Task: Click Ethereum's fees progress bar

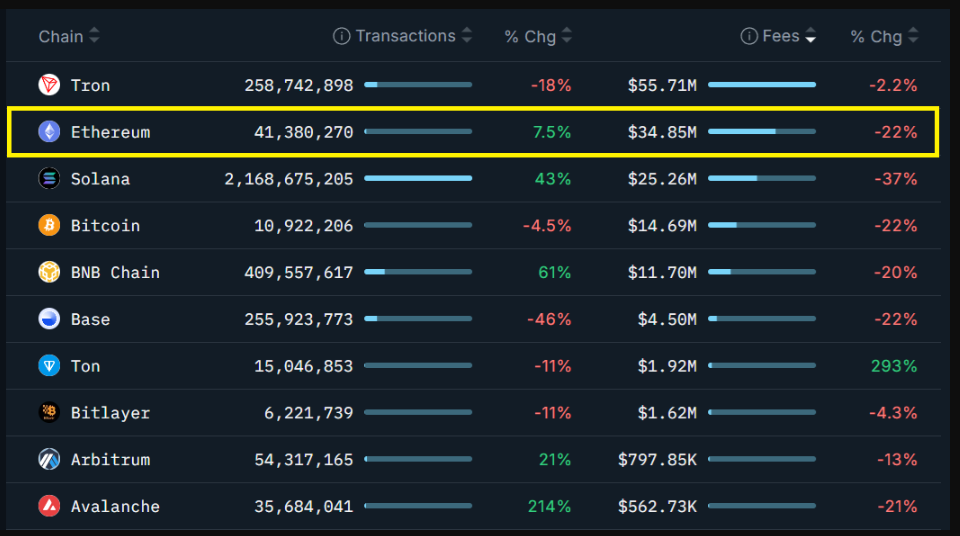Action: click(762, 132)
